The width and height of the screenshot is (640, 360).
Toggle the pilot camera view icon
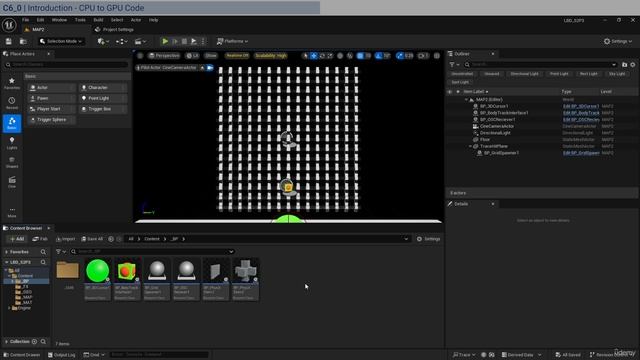210,68
